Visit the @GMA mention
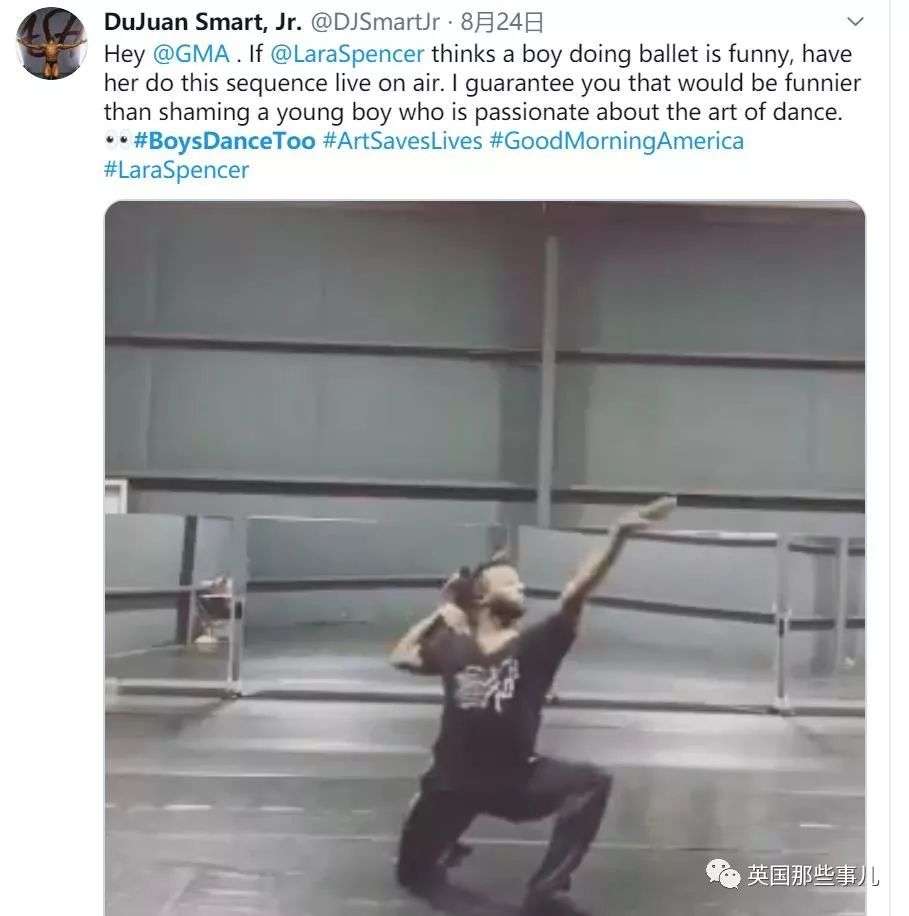The width and height of the screenshot is (909, 916). pos(191,54)
